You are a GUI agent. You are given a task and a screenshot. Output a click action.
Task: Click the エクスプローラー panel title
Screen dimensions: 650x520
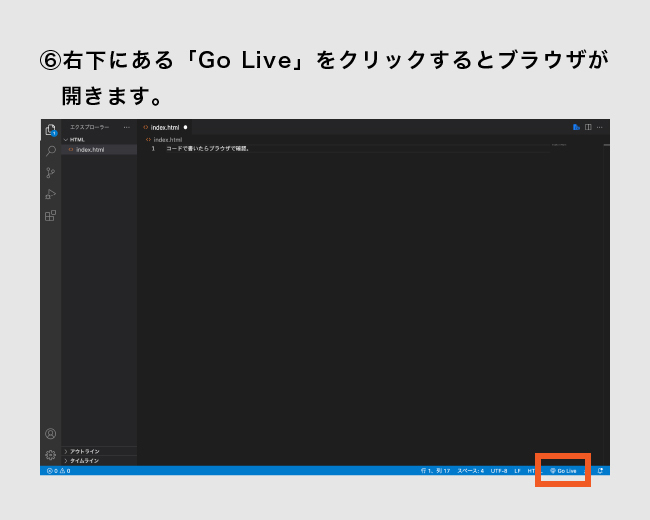click(x=90, y=127)
